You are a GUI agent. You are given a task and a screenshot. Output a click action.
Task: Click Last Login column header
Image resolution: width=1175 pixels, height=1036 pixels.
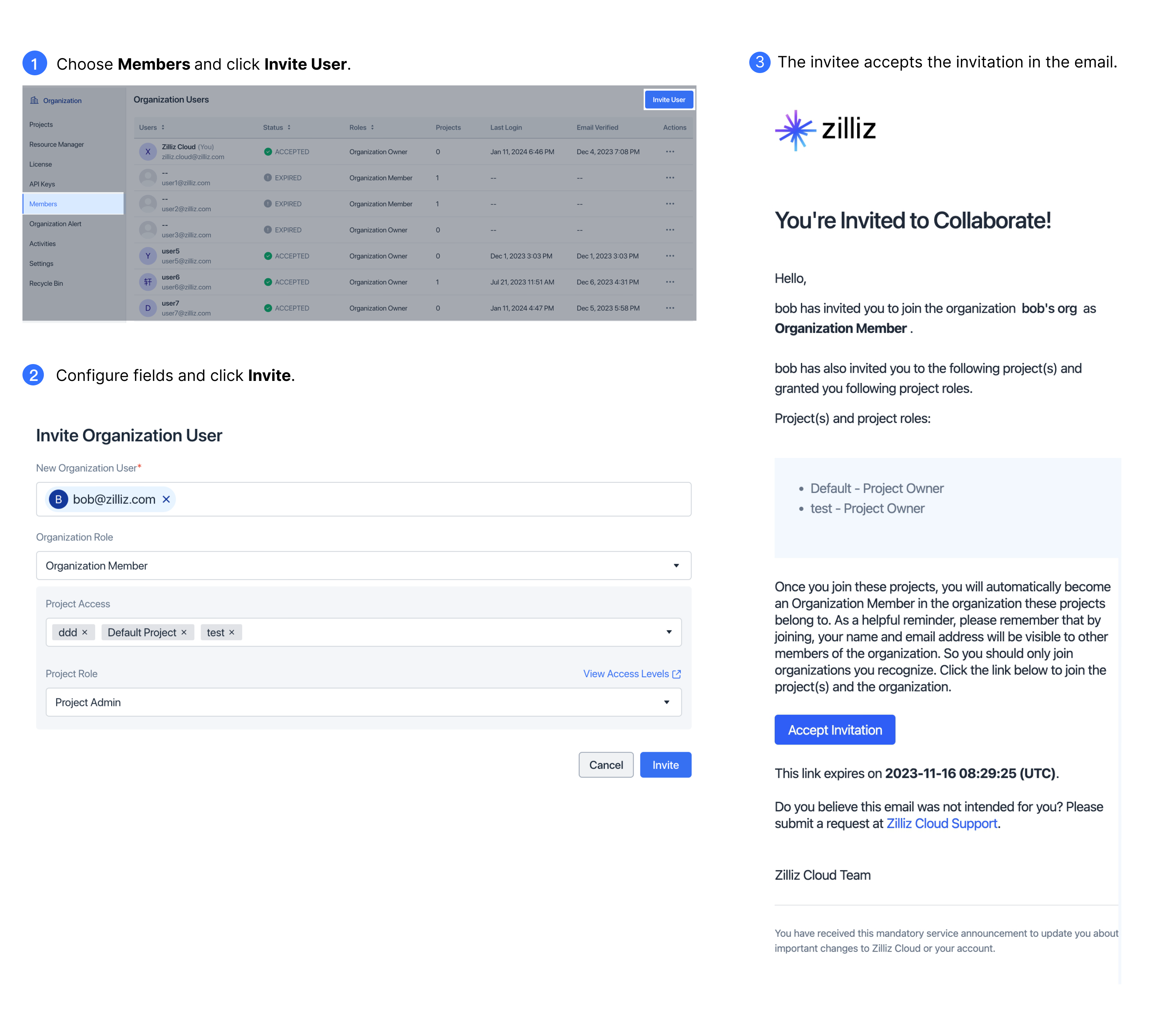coord(506,128)
